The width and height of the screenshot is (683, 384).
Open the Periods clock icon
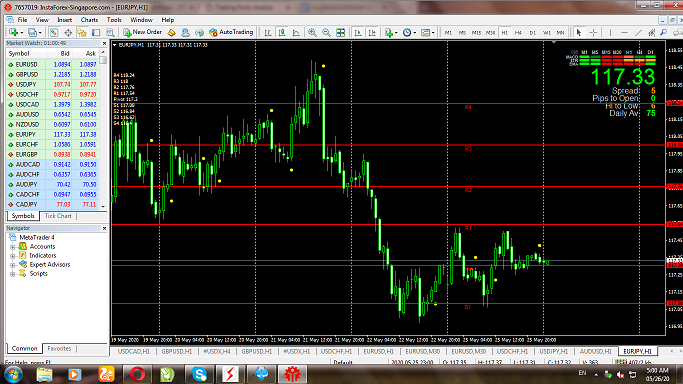[x=407, y=32]
